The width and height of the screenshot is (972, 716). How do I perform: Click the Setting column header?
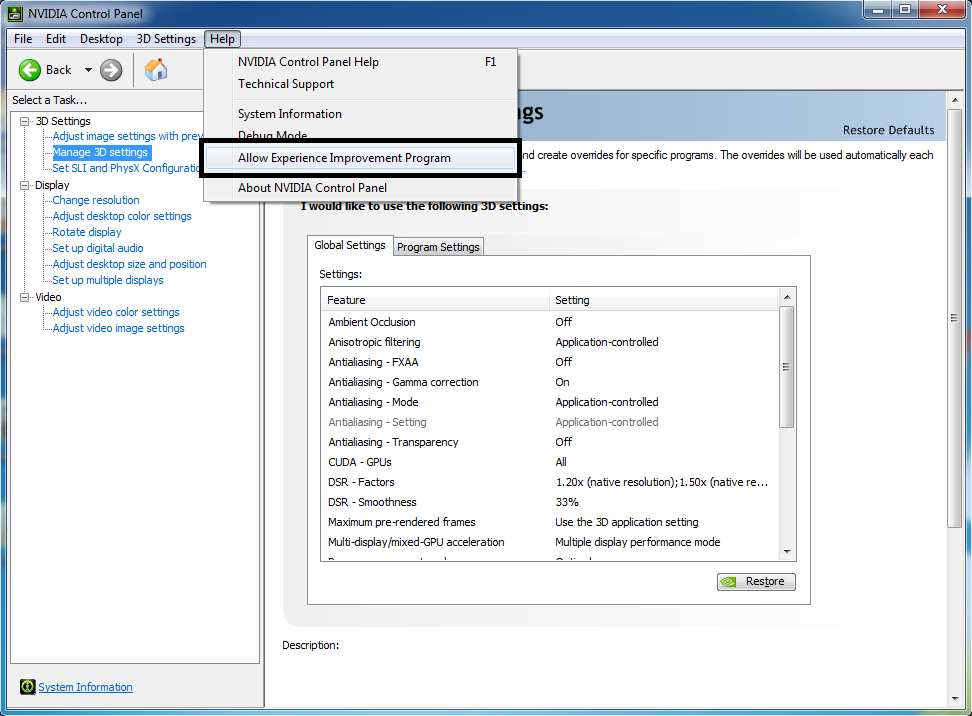(663, 300)
